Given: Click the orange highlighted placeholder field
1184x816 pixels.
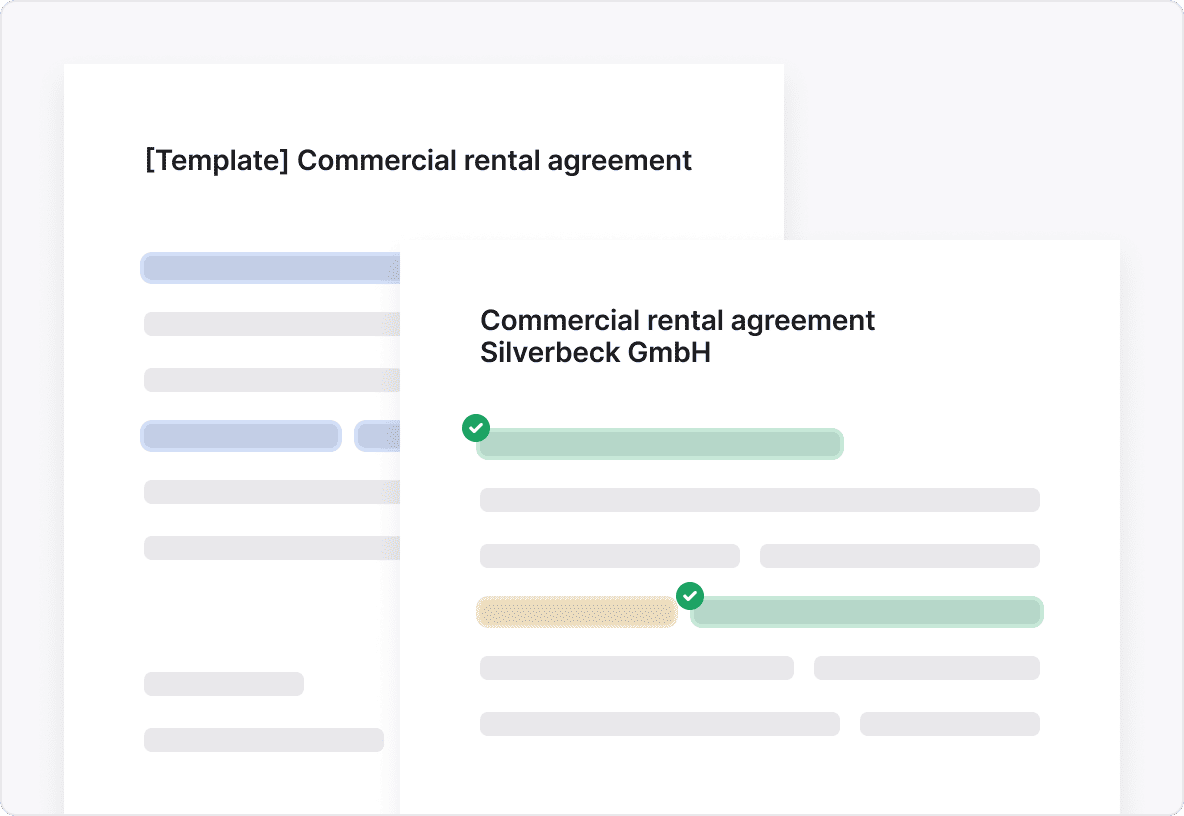Looking at the screenshot, I should 577,612.
